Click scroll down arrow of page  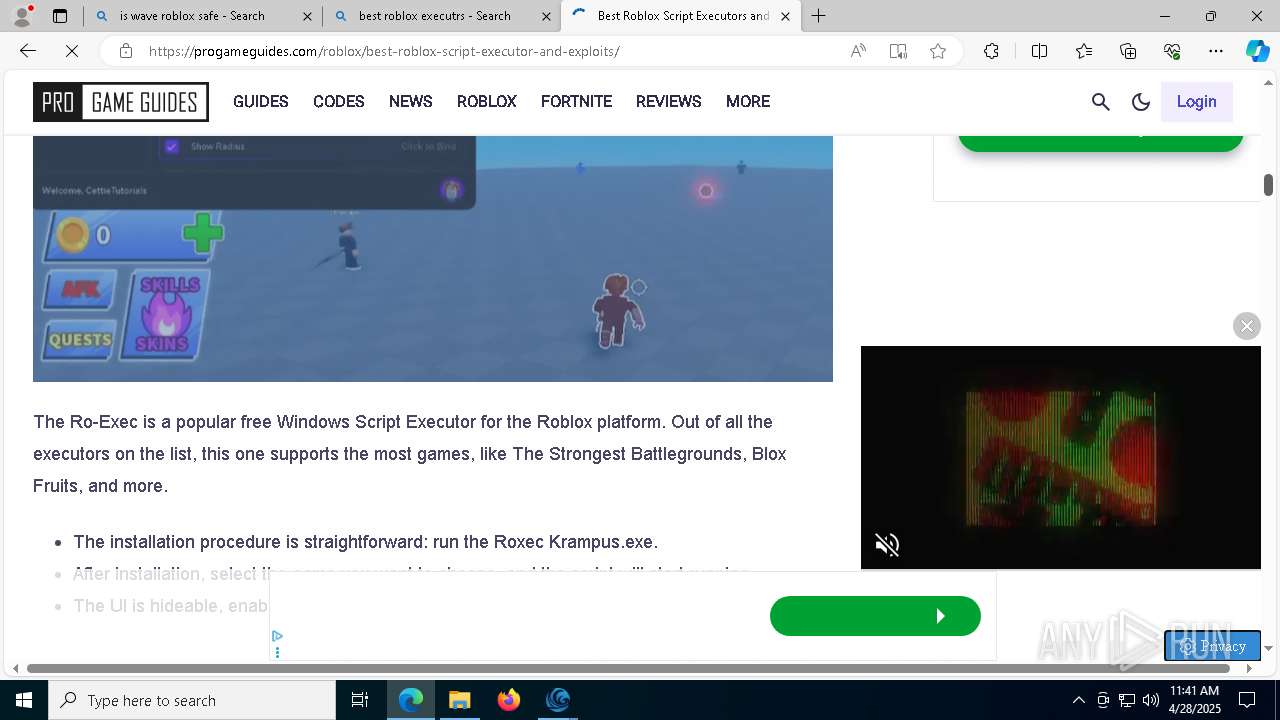click(x=1268, y=648)
